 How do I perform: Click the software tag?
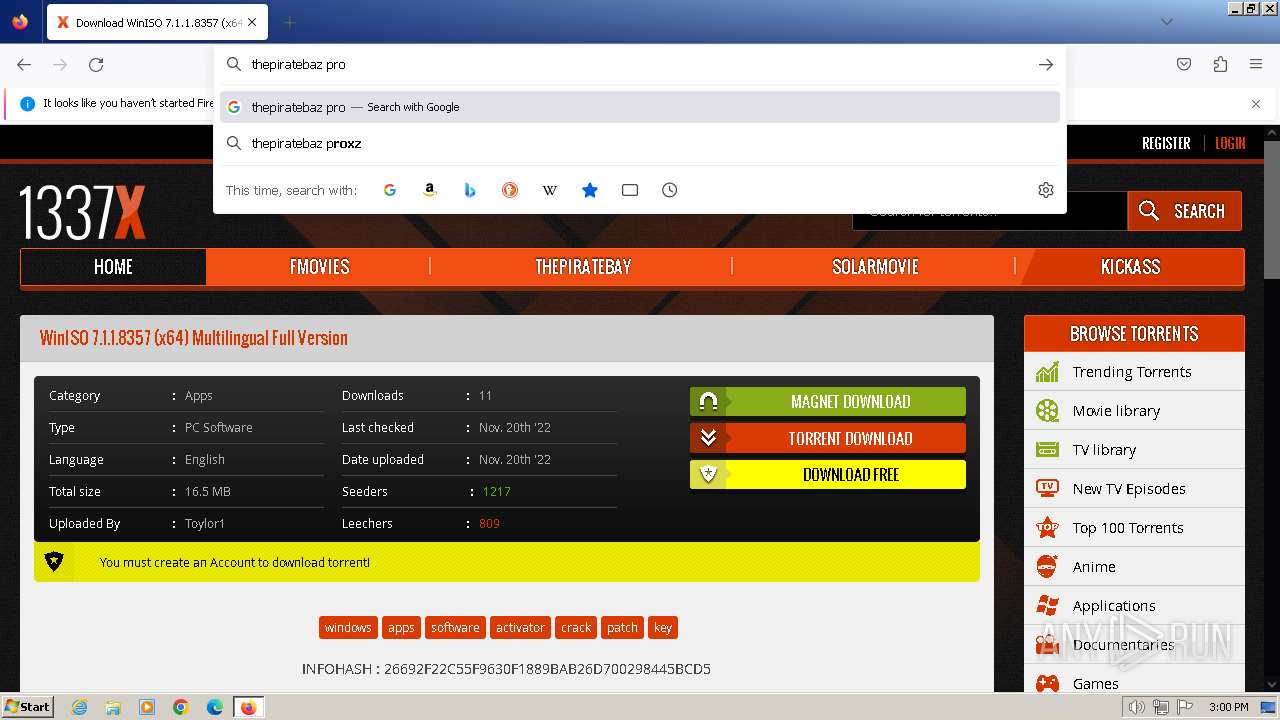click(455, 628)
